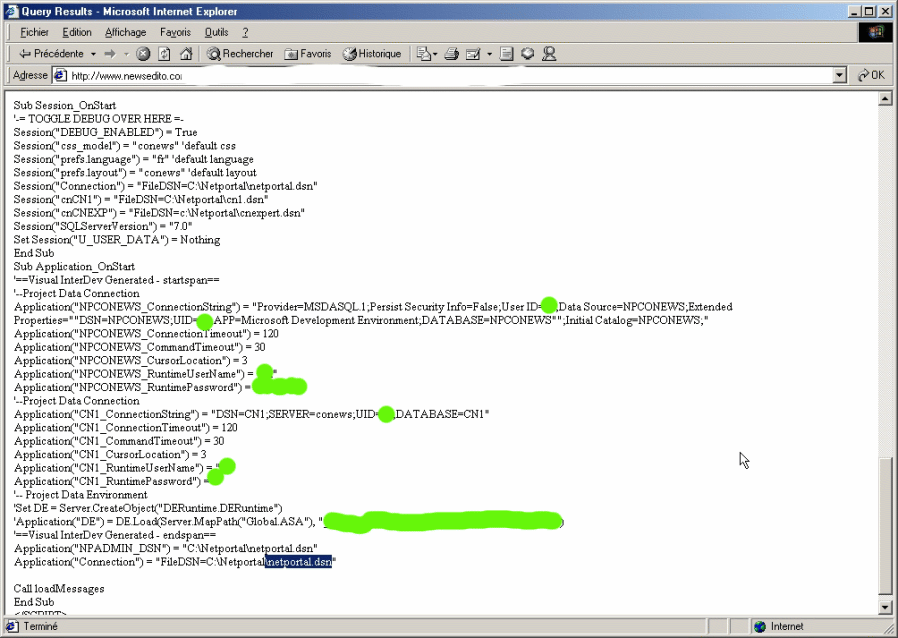The width and height of the screenshot is (898, 638).
Task: Open the Outils menu
Action: click(216, 32)
